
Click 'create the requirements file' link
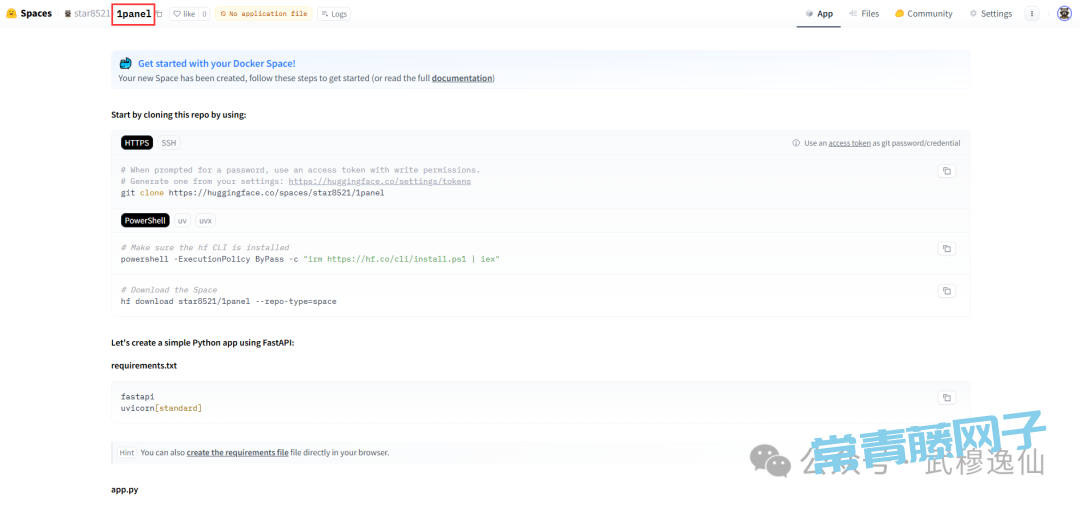[237, 453]
